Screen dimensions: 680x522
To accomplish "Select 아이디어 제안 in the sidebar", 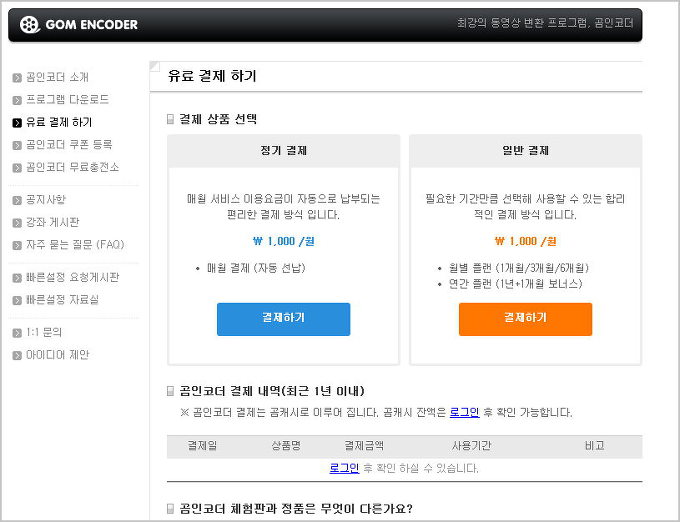I will [x=57, y=354].
